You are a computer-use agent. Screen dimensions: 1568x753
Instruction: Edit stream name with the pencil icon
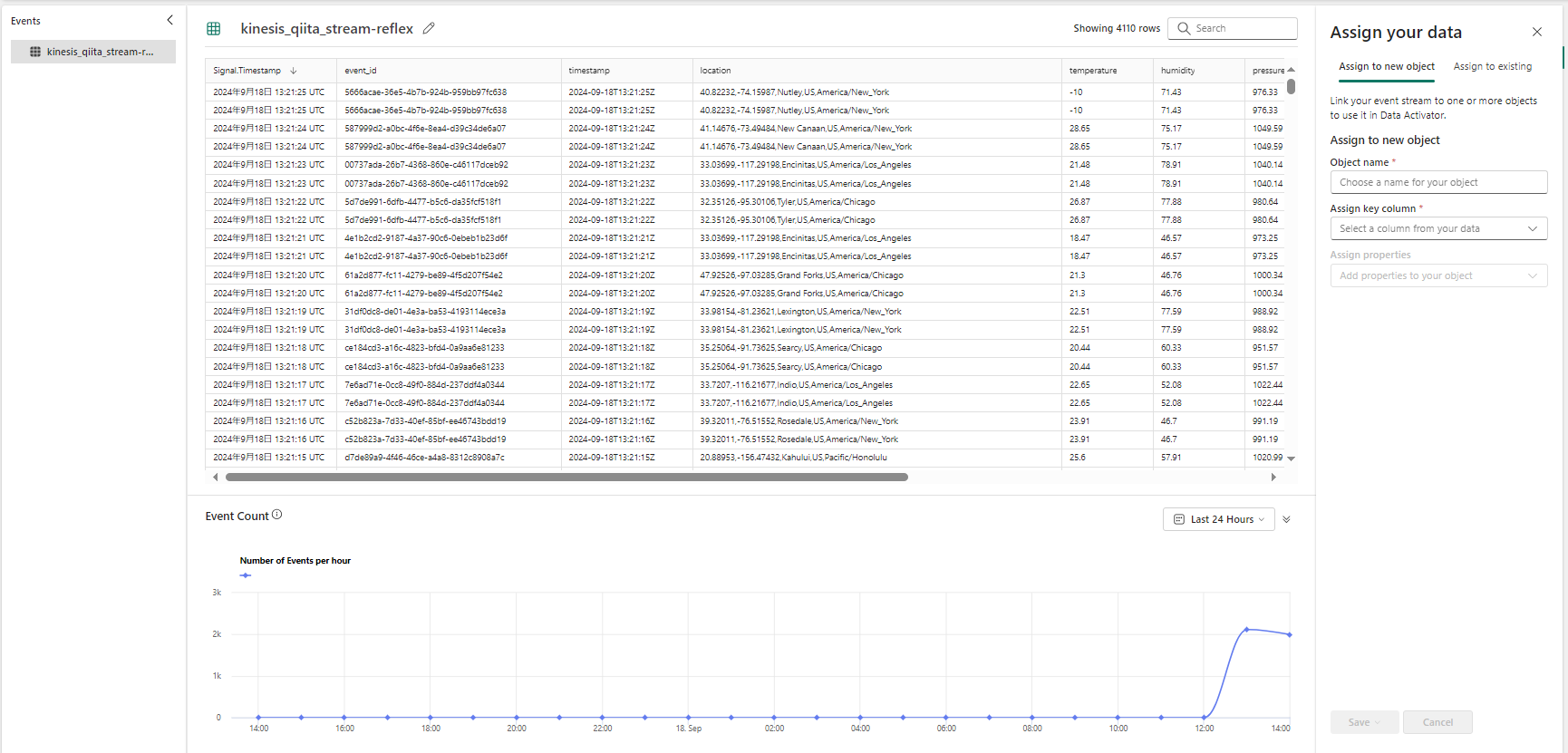coord(429,28)
